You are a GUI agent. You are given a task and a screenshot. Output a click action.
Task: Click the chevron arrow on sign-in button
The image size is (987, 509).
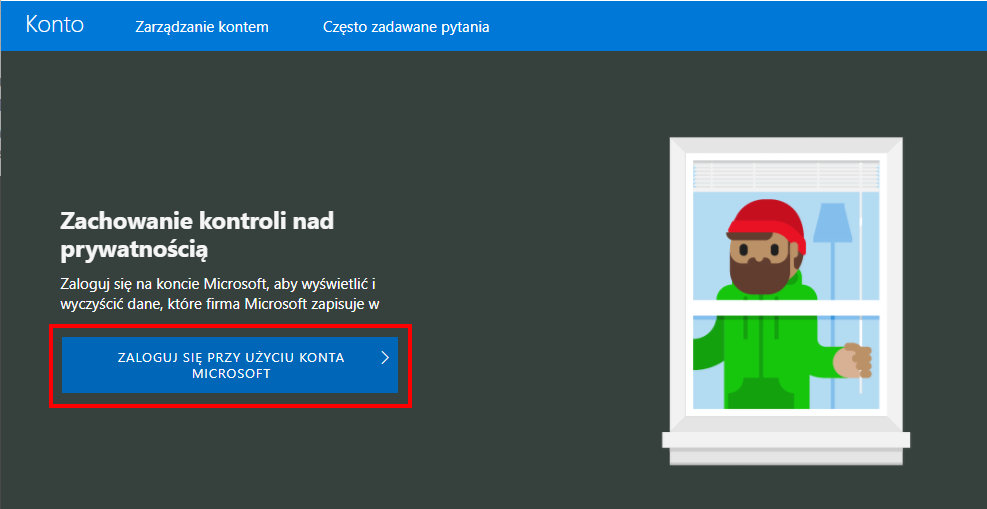coord(385,358)
